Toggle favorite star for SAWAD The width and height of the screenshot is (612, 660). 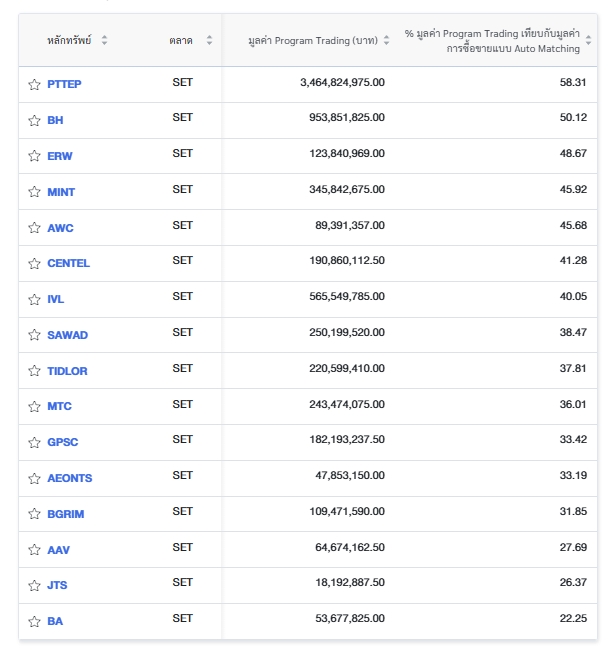34,336
